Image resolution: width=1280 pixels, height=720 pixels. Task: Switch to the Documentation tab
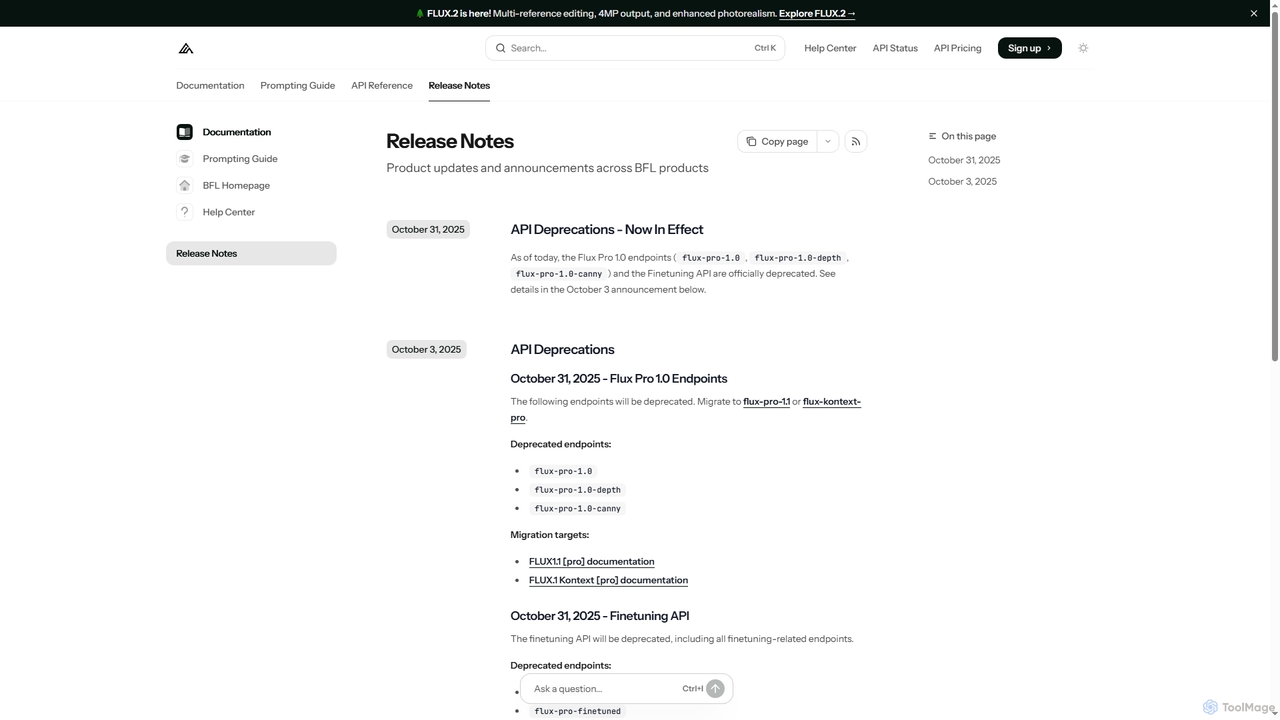tap(210, 85)
